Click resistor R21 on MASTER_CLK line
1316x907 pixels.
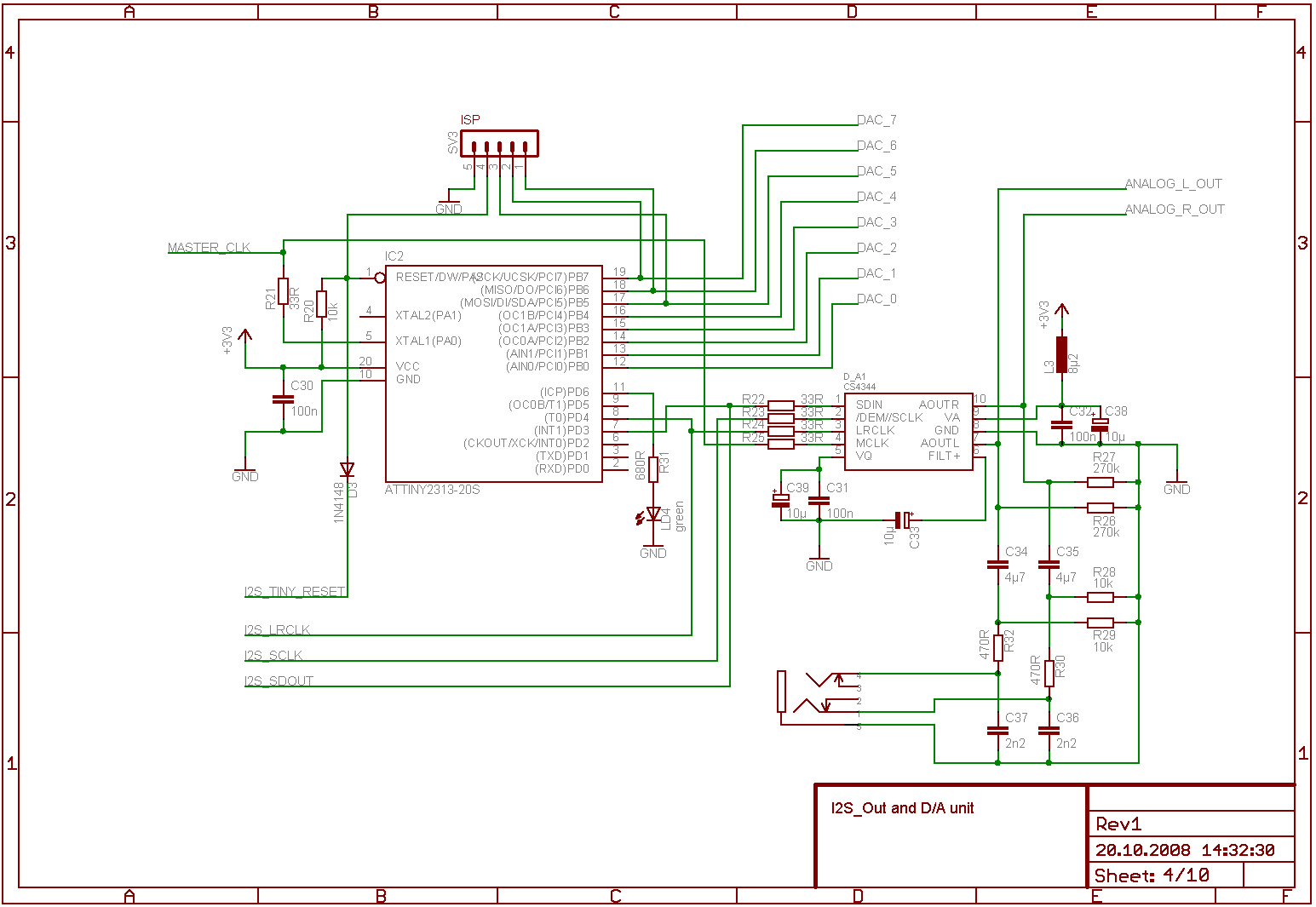(x=283, y=291)
